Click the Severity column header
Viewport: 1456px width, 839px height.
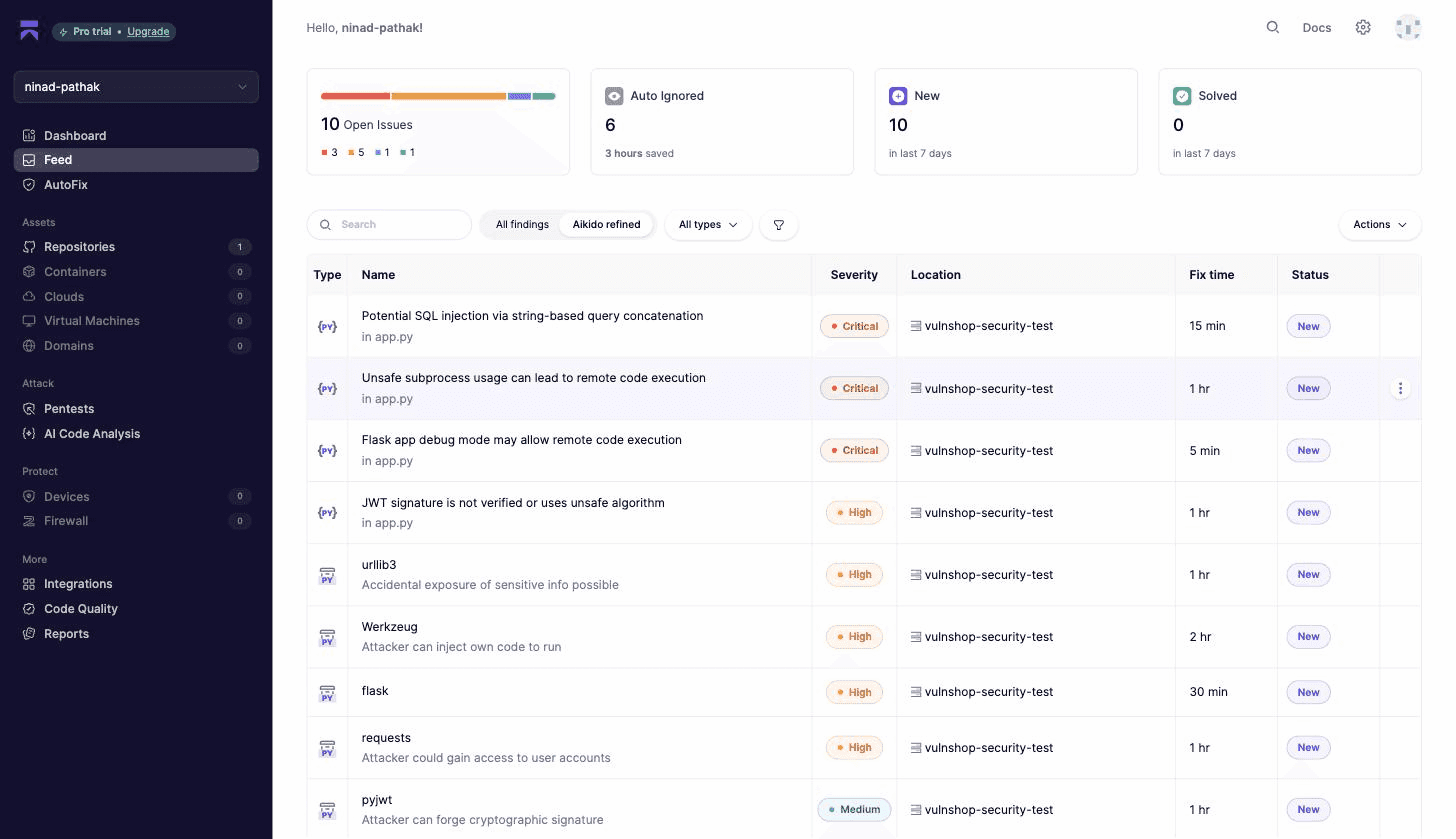pyautogui.click(x=854, y=275)
